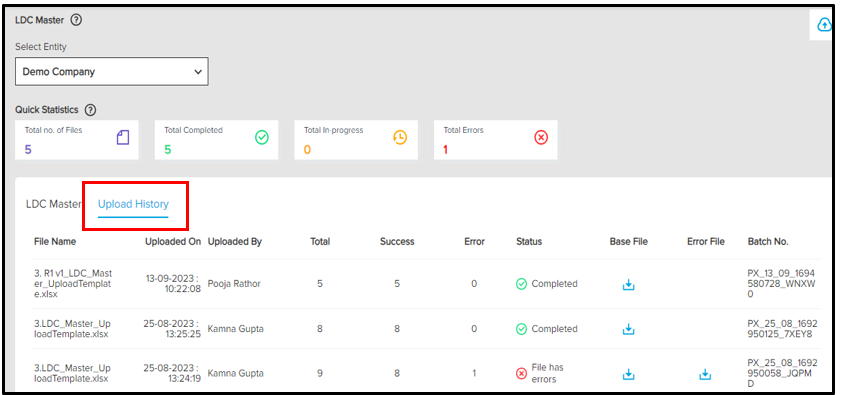This screenshot has width=841, height=395.
Task: Click the Status column header
Action: click(x=529, y=242)
